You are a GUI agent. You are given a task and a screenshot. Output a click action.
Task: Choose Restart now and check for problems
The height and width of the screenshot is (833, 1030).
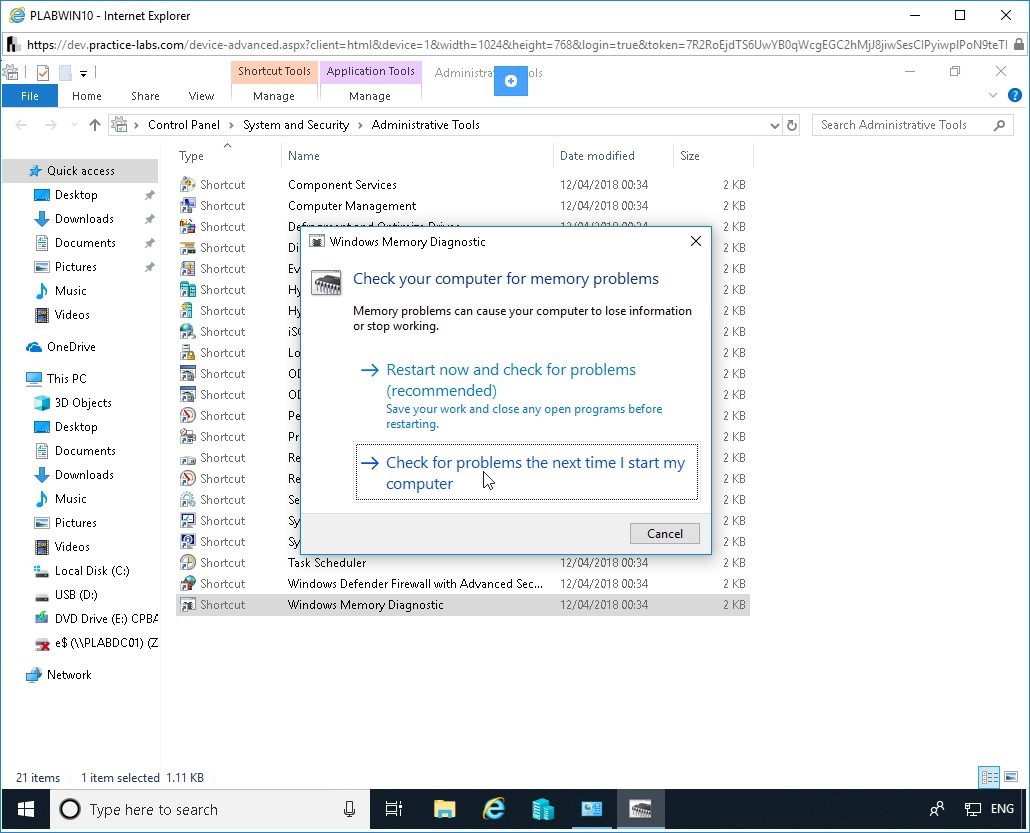[526, 395]
